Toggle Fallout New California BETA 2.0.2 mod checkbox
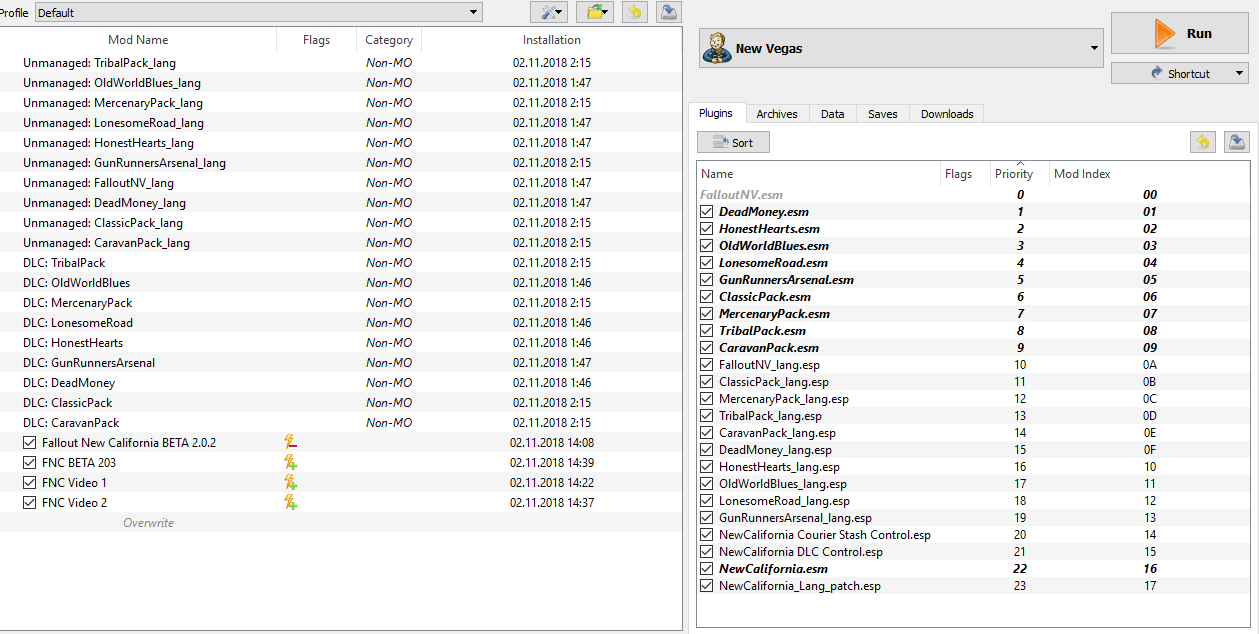 point(29,442)
